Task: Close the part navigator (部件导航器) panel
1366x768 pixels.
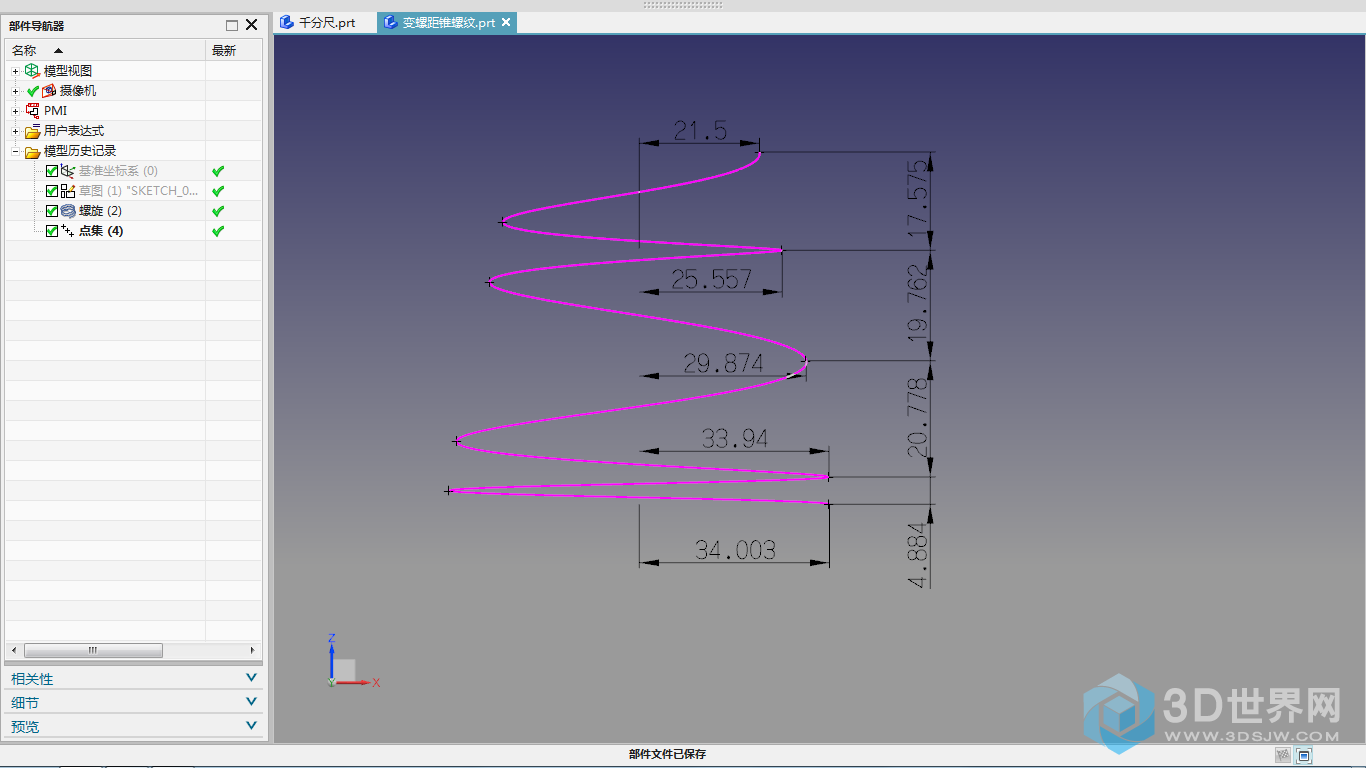Action: point(252,25)
